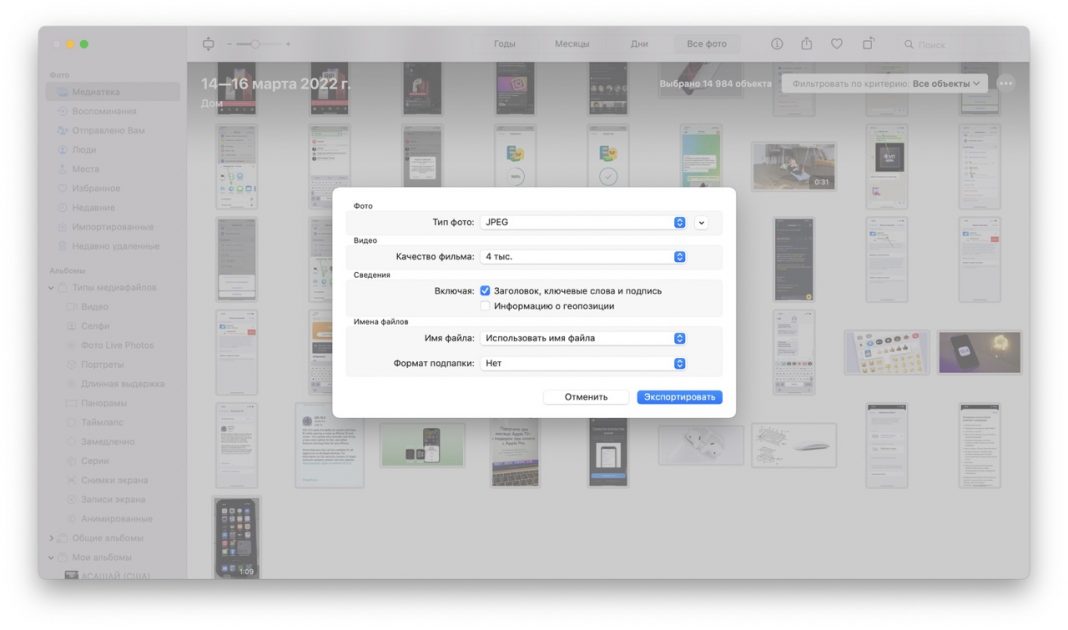This screenshot has height=630, width=1068.
Task: Open the Имя файла dropdown
Action: pyautogui.click(x=583, y=338)
